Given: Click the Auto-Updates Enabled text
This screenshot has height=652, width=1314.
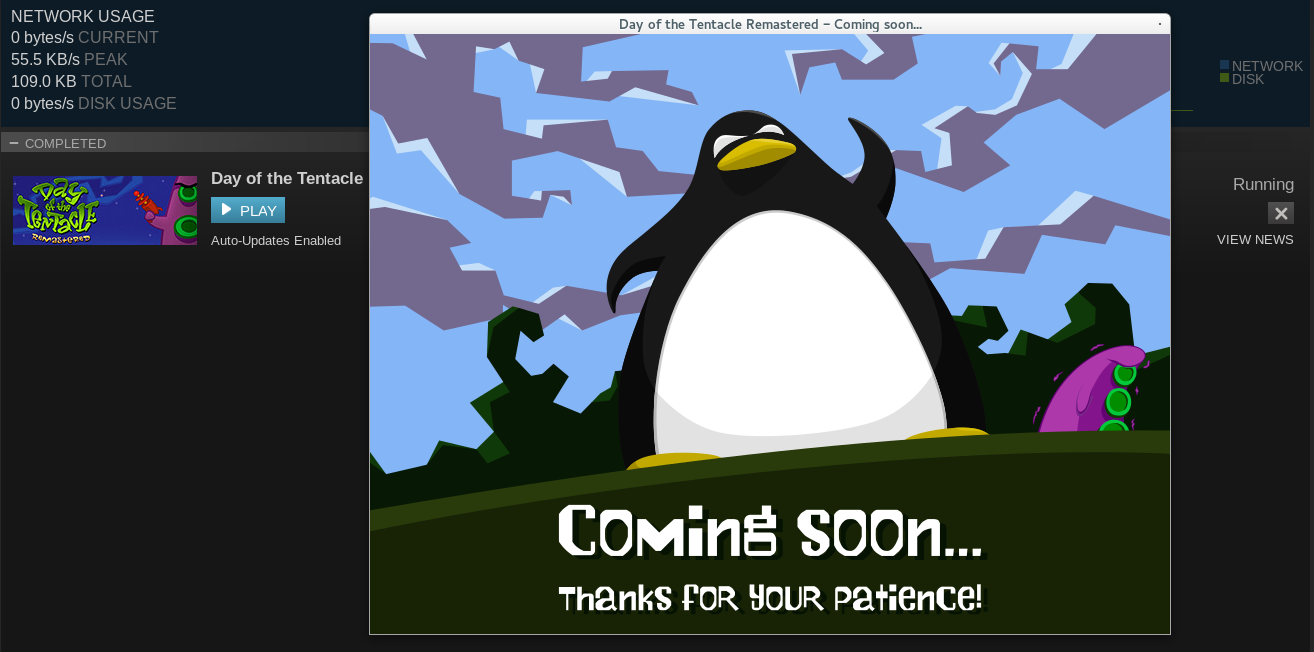Looking at the screenshot, I should tap(276, 241).
